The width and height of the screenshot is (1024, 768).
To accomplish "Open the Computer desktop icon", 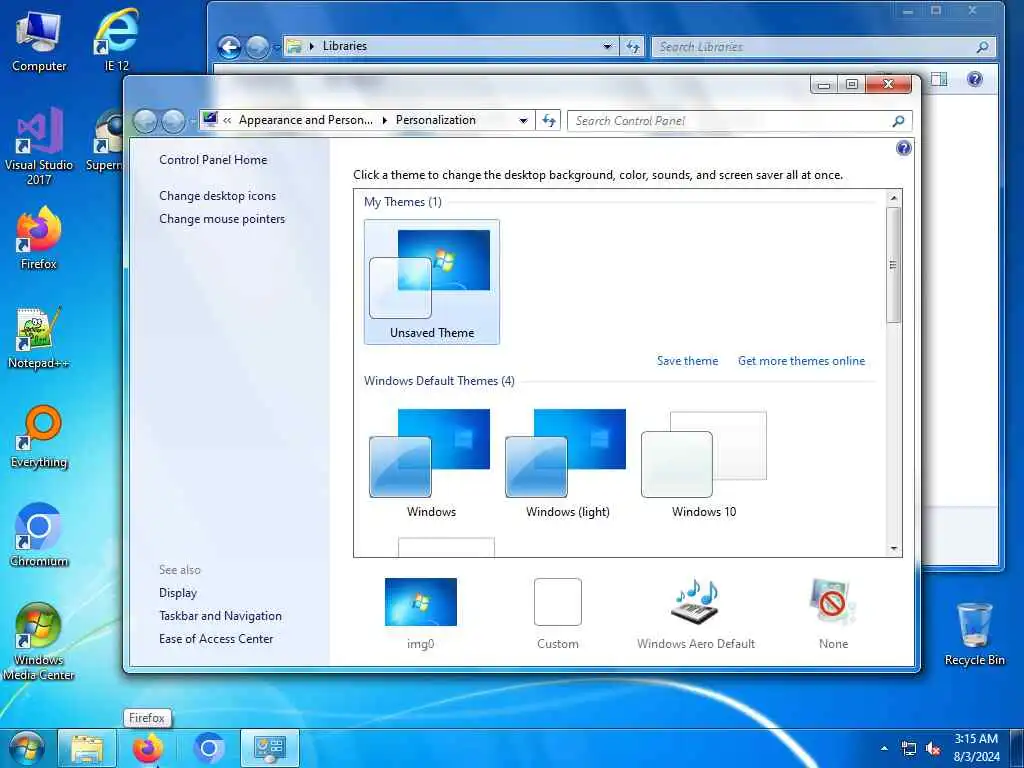I will pyautogui.click(x=39, y=42).
